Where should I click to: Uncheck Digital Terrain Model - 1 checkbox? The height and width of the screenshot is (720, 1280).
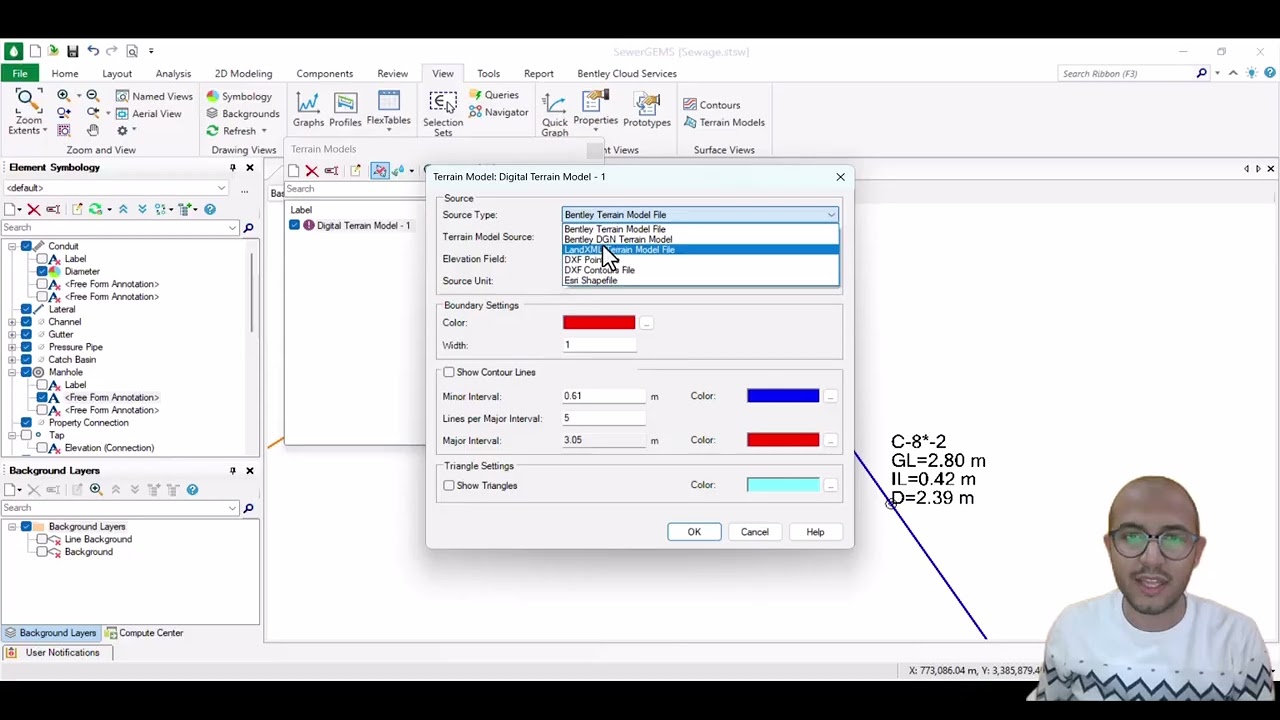coord(295,225)
